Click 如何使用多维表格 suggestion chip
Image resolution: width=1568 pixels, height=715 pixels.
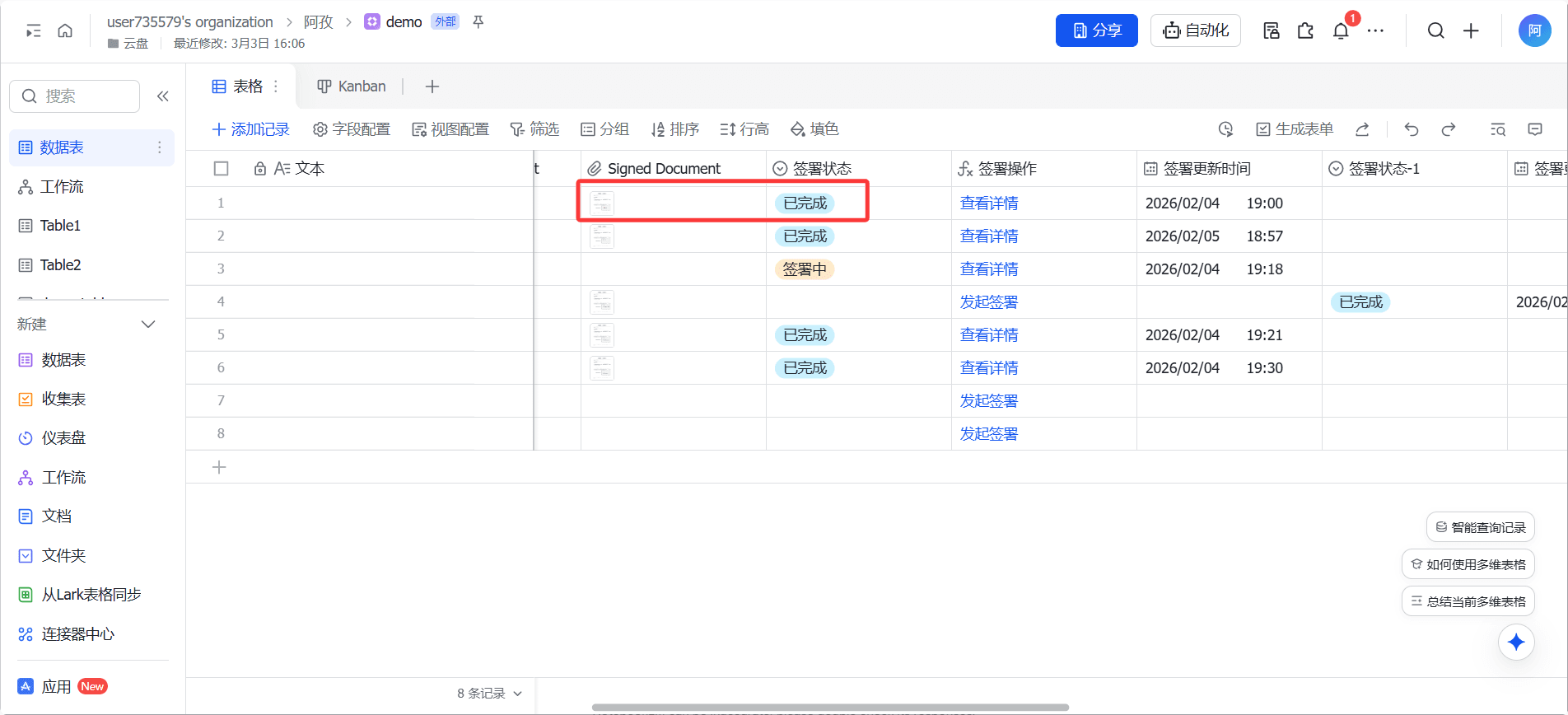[x=1468, y=564]
